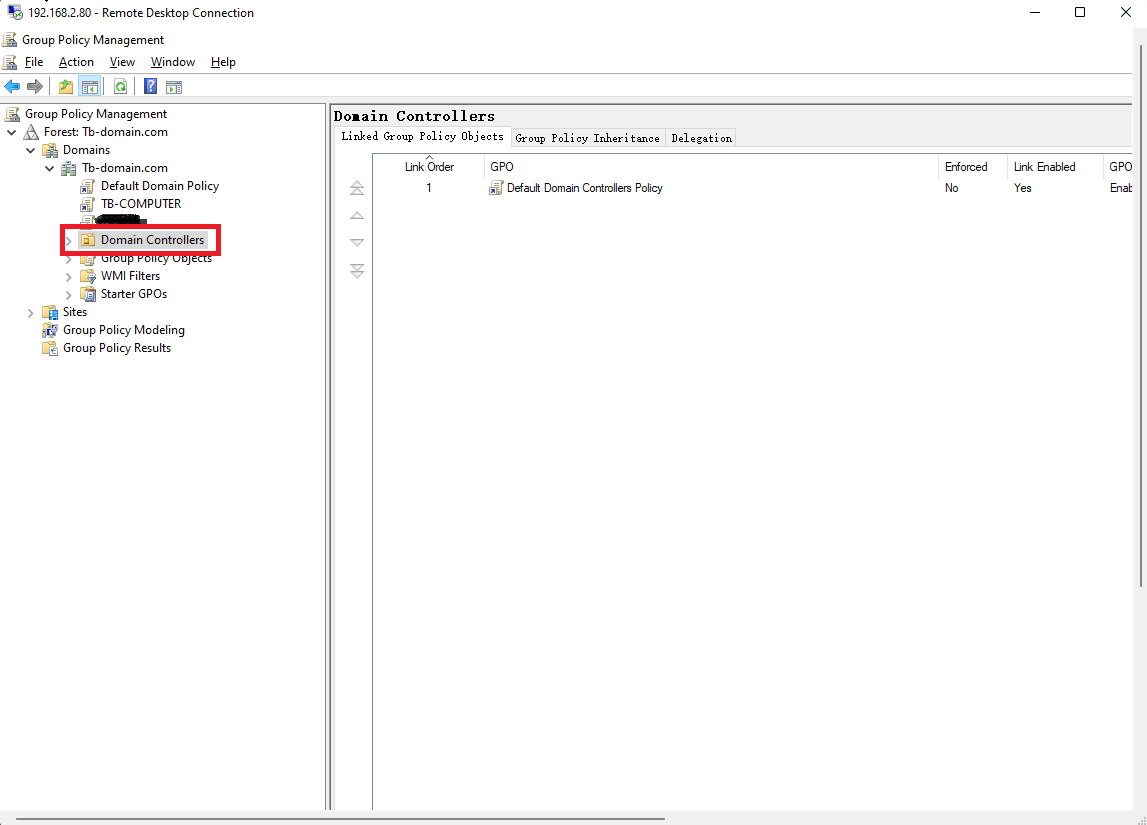Click the Group Policy Management title bar icon
The image size is (1147, 825).
10,39
